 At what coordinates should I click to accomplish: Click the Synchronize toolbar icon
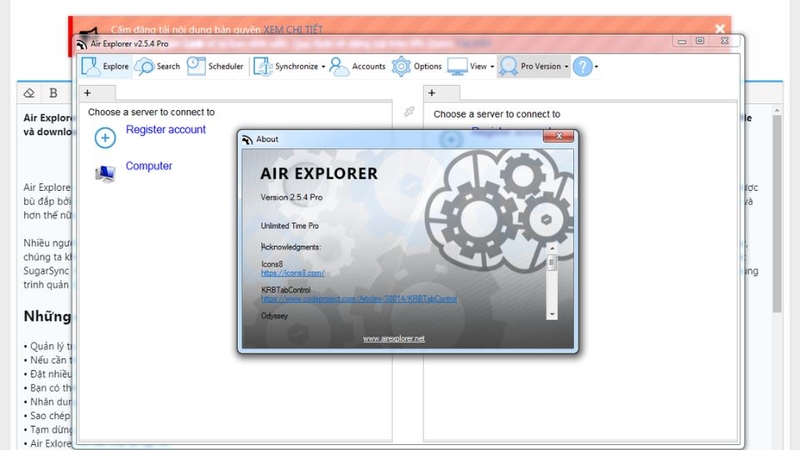(263, 66)
